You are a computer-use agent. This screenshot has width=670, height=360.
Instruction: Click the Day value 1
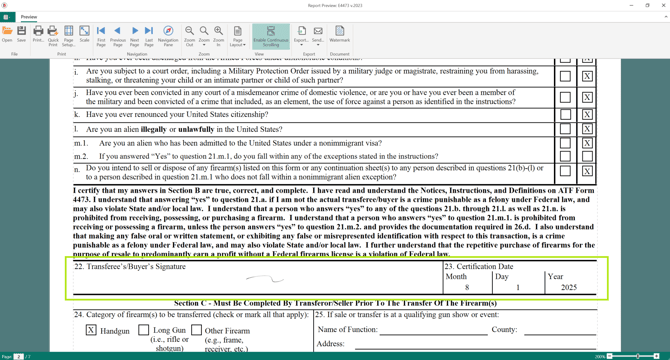click(518, 287)
